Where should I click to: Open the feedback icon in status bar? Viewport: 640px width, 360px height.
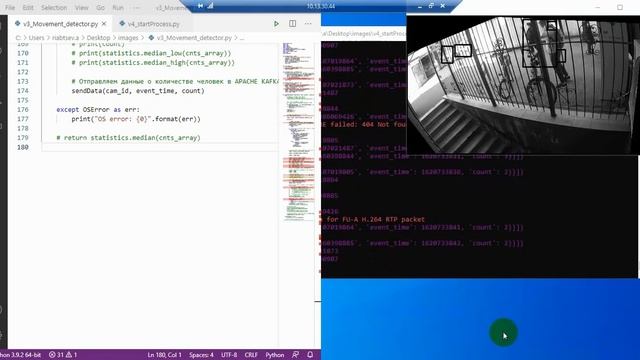296,355
